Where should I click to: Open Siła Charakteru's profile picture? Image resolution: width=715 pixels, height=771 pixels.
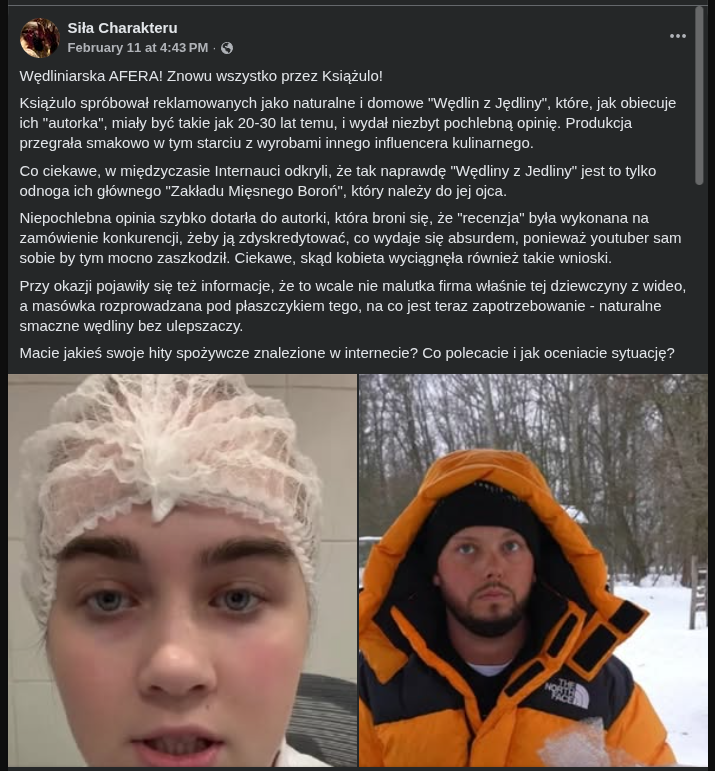coord(39,38)
